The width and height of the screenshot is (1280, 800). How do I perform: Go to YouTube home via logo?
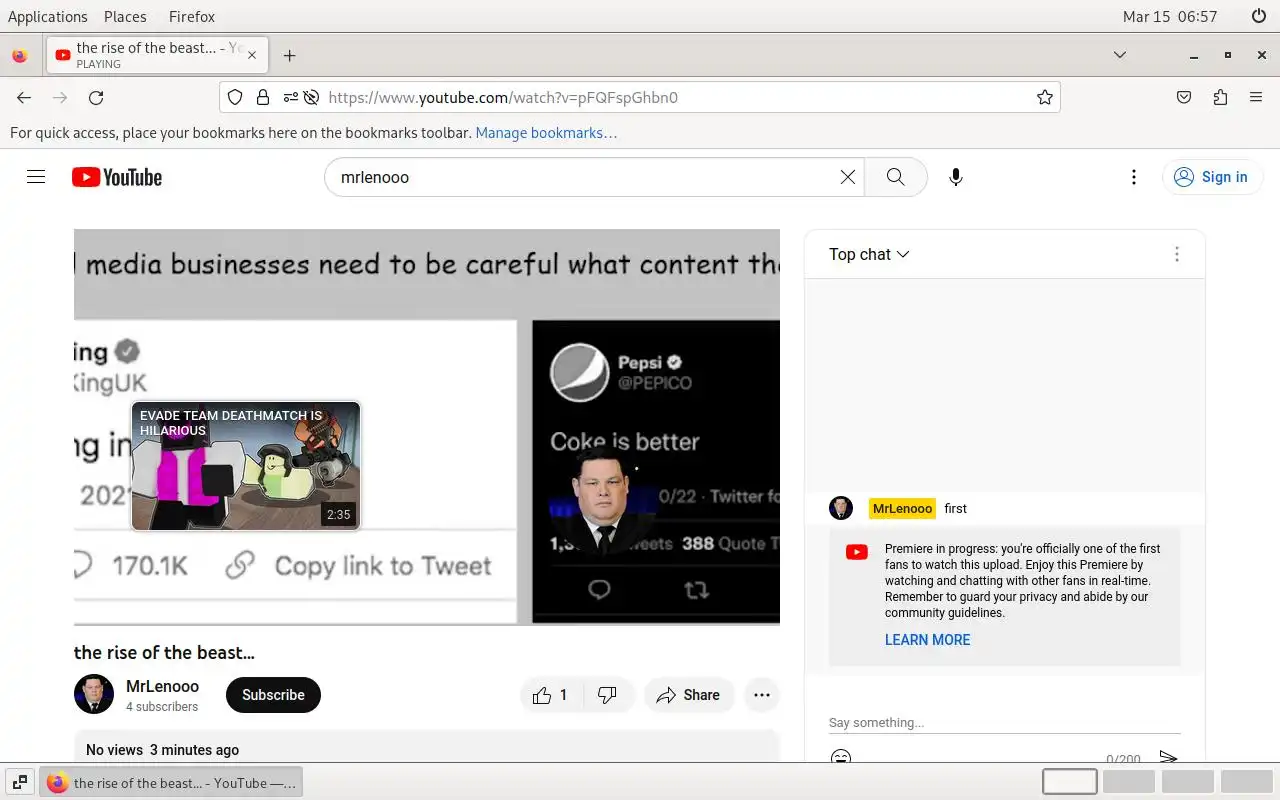click(x=117, y=177)
